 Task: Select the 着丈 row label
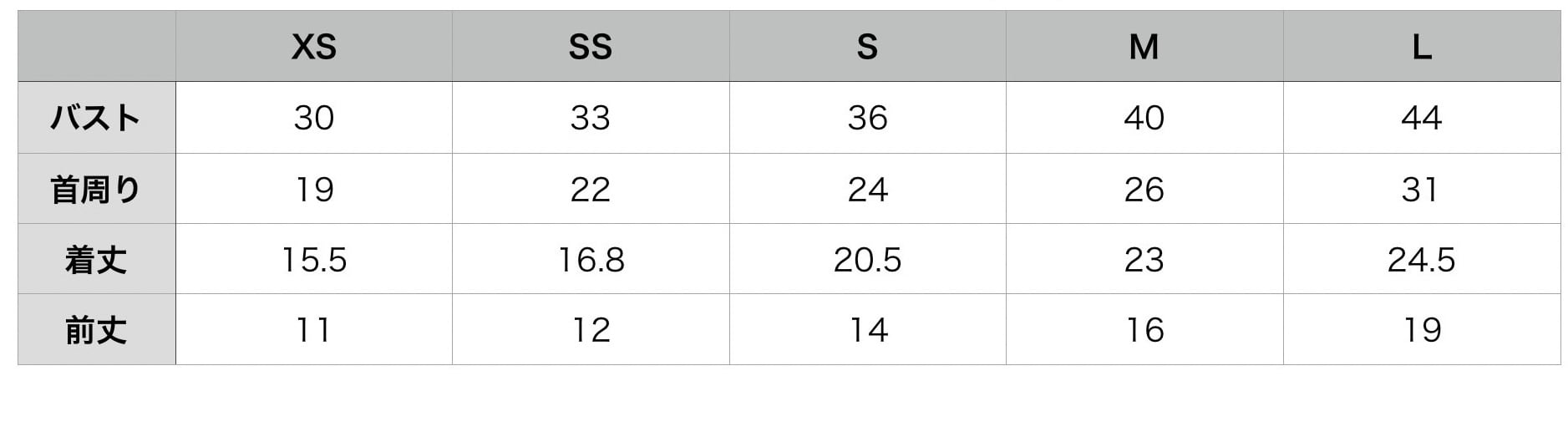point(97,259)
